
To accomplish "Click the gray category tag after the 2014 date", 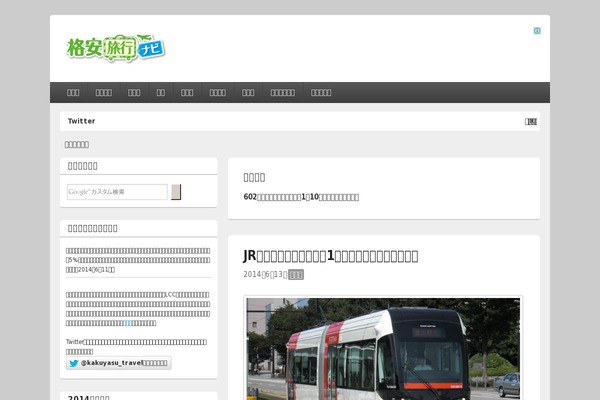I will tap(296, 274).
